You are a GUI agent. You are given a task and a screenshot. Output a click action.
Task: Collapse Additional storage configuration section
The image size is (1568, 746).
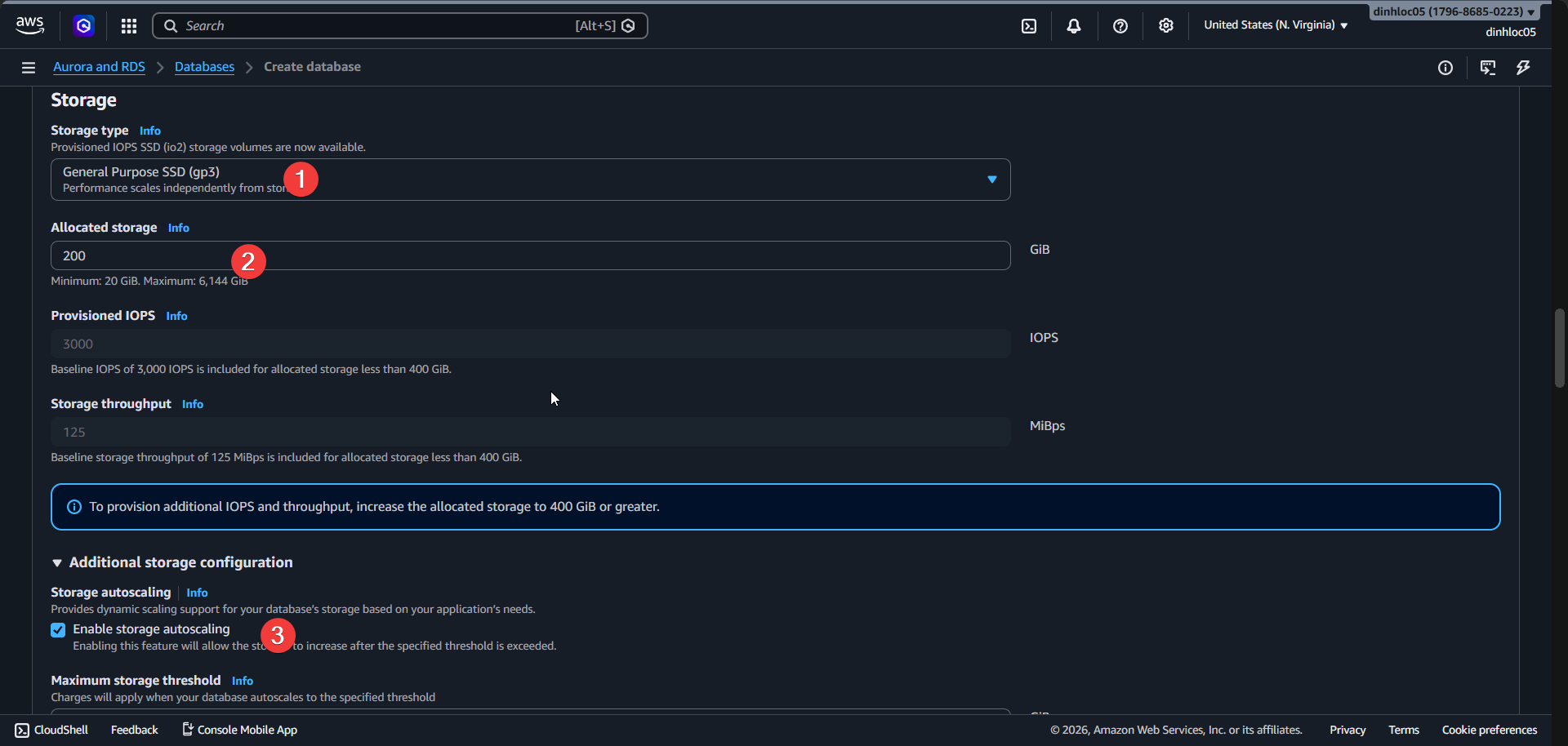point(171,562)
